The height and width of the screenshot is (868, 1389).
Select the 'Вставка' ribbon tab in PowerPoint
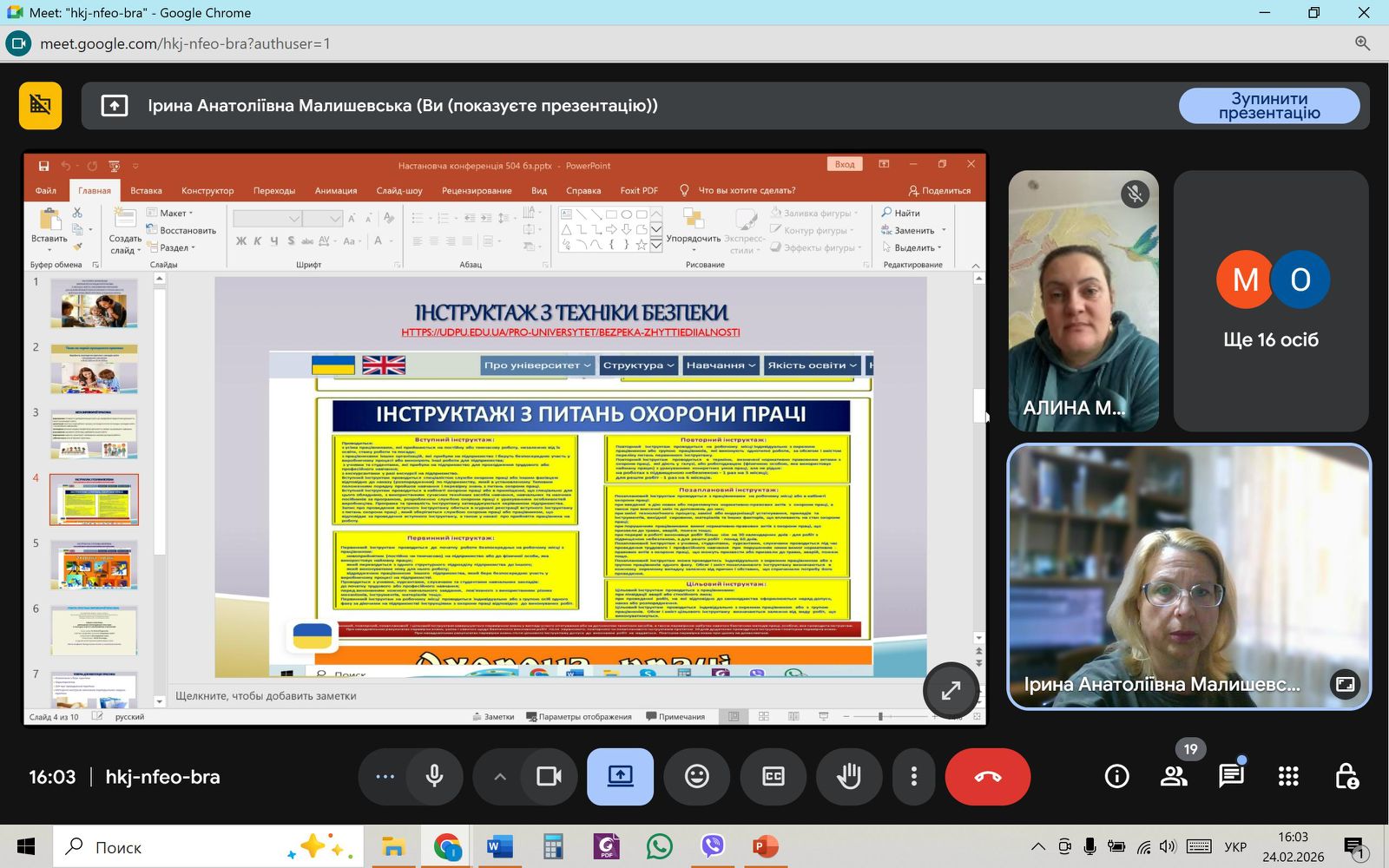[x=146, y=190]
